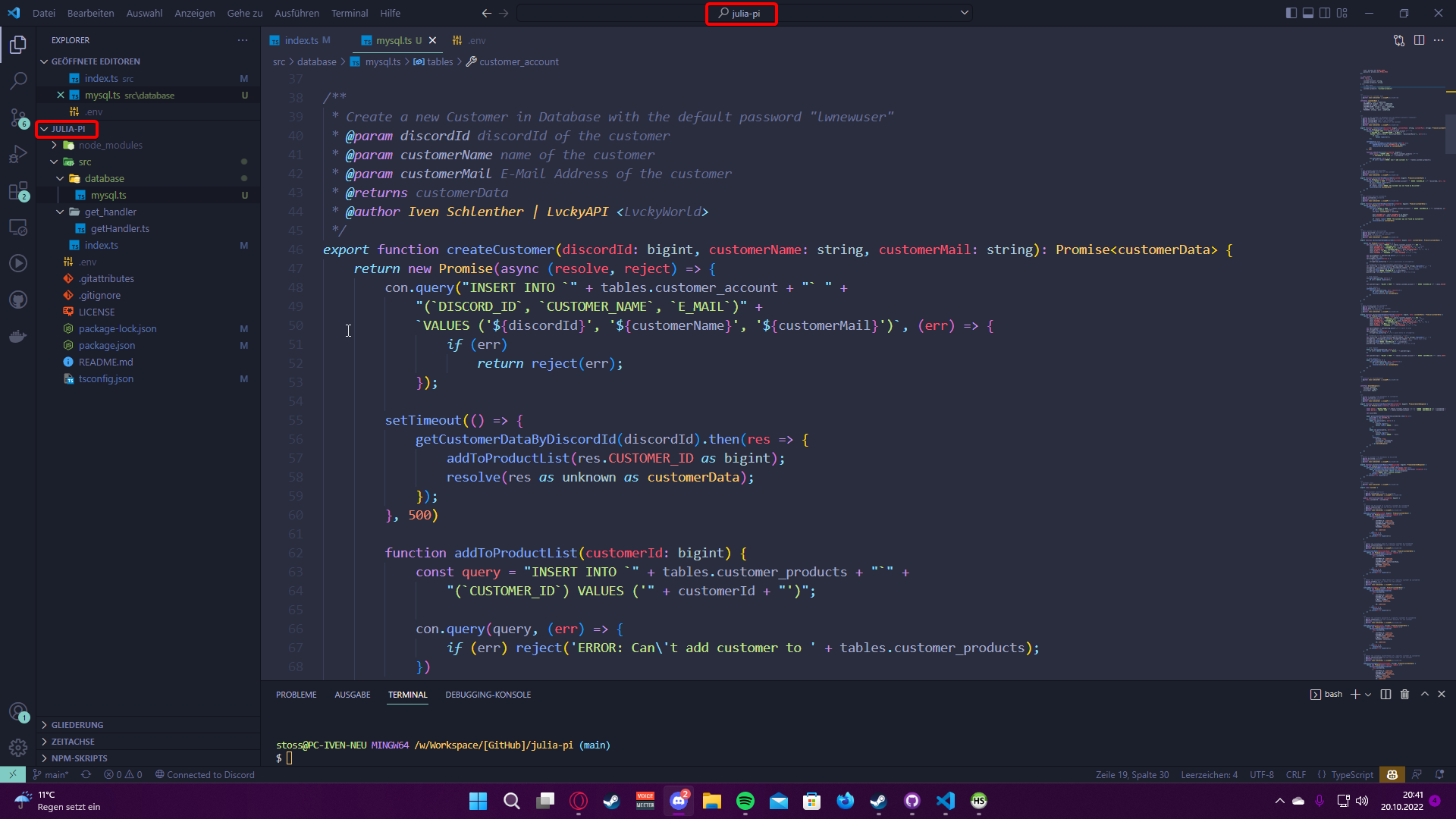Screen dimensions: 1456x819
Task: Expand the node_modules folder
Action: click(x=110, y=145)
